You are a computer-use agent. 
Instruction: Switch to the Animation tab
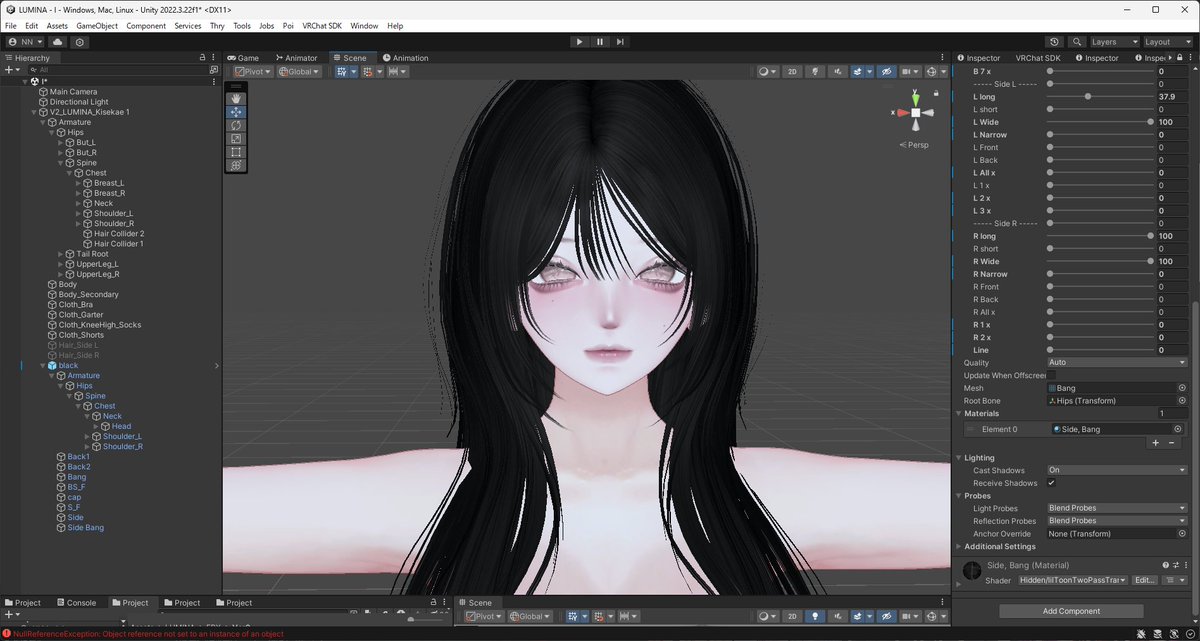(x=404, y=58)
